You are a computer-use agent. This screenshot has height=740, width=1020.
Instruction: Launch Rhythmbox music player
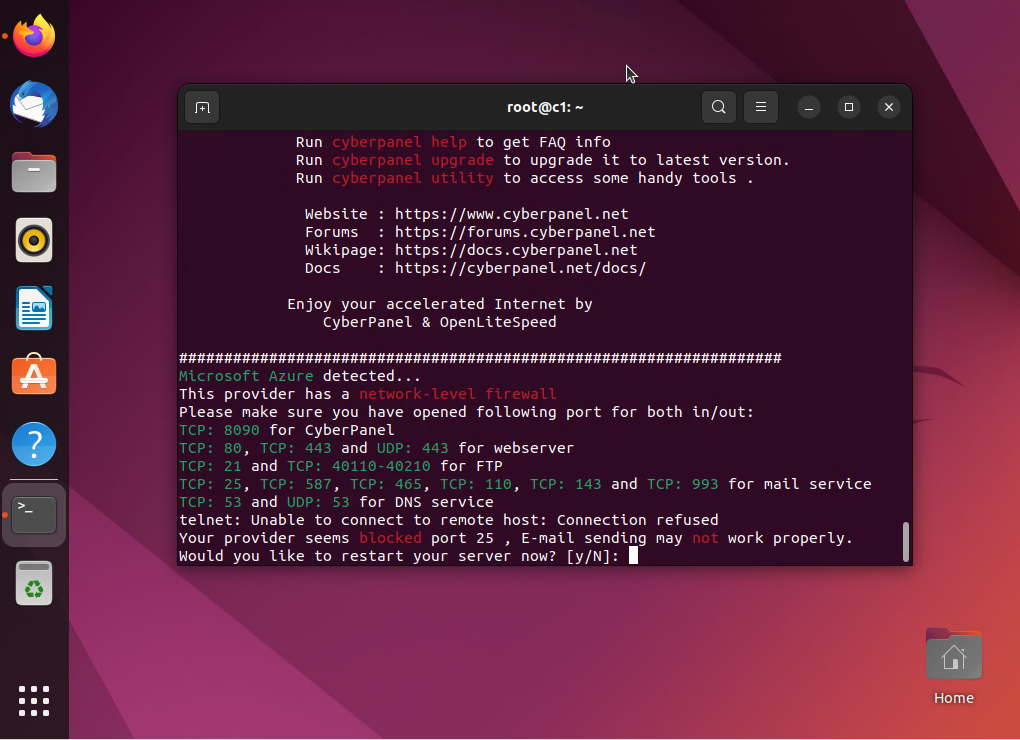(34, 241)
